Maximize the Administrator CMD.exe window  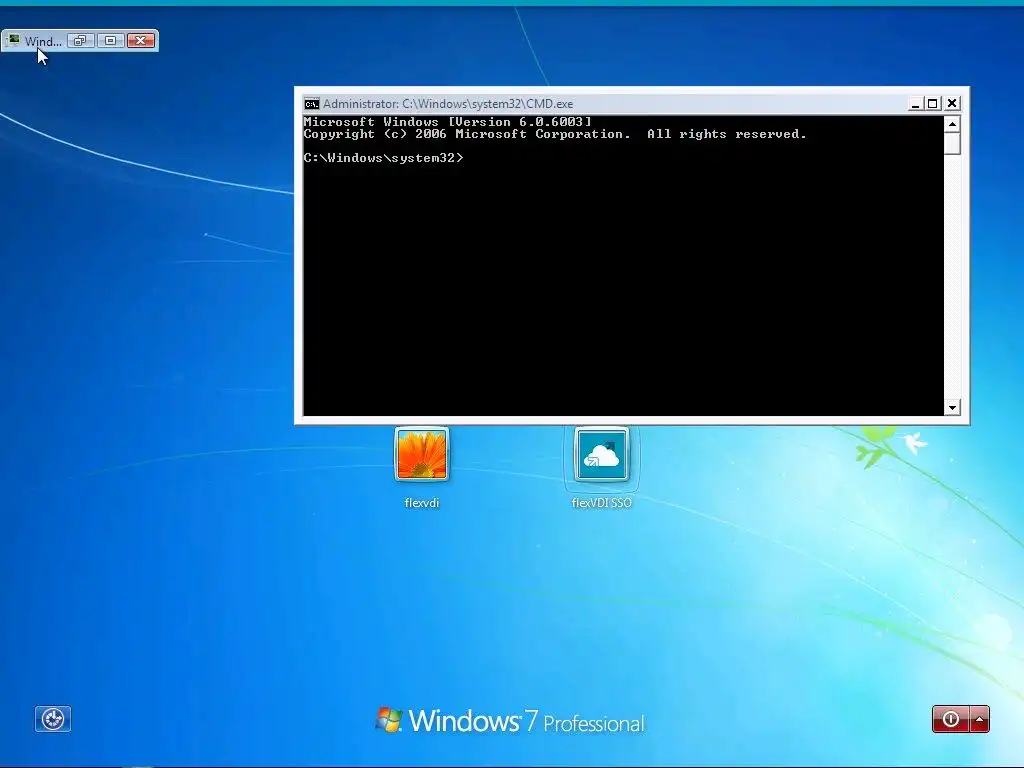pyautogui.click(x=933, y=103)
